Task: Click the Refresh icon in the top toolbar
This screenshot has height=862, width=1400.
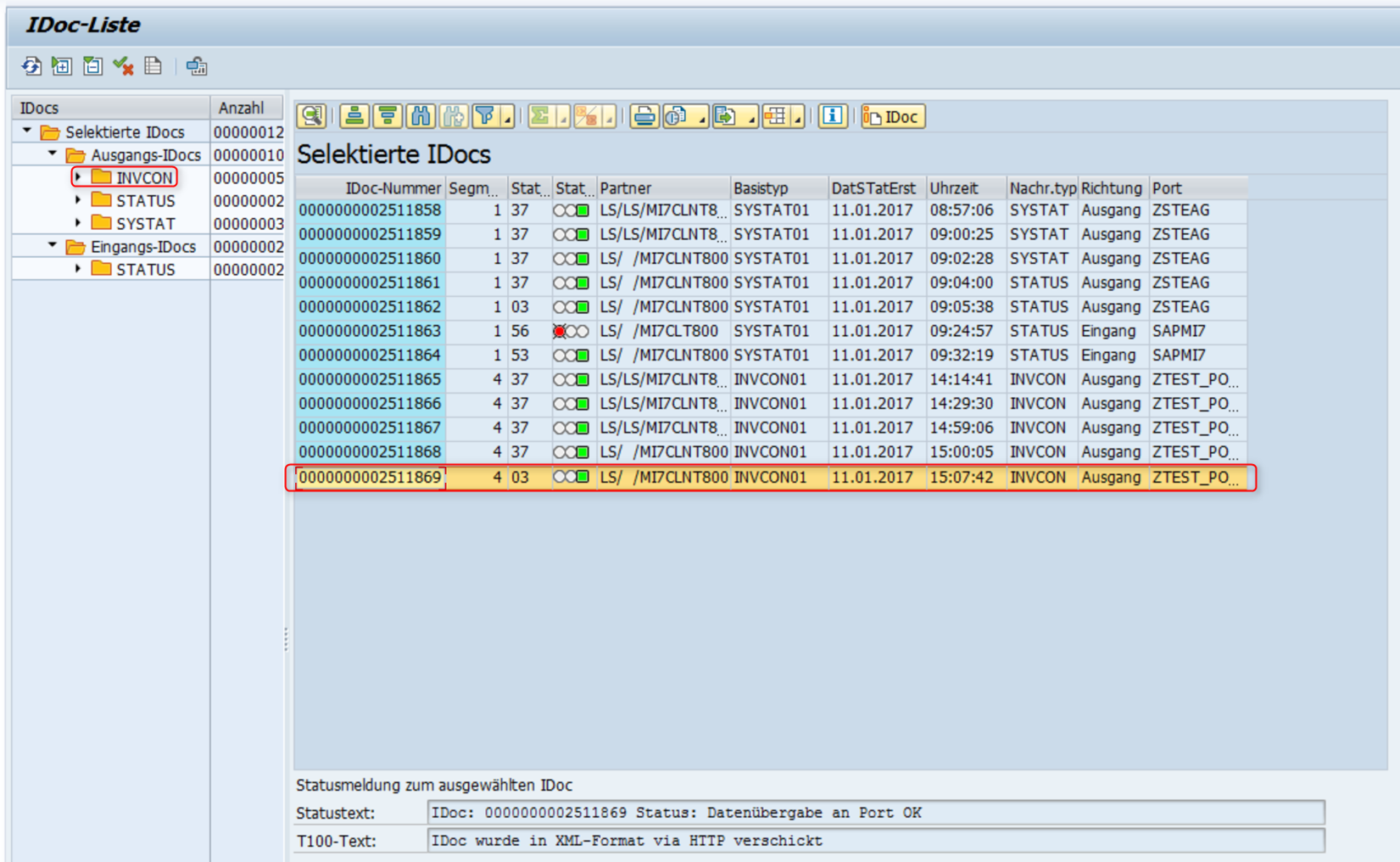Action: 31,66
